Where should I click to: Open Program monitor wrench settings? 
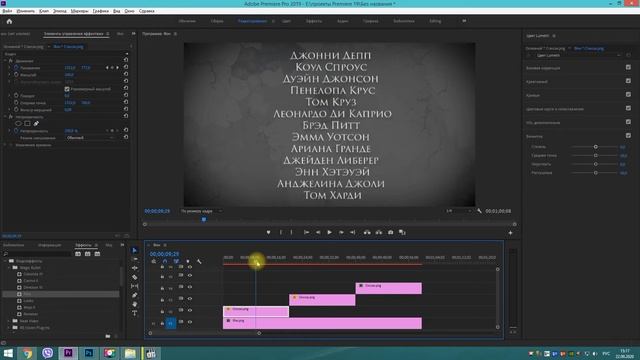(479, 211)
